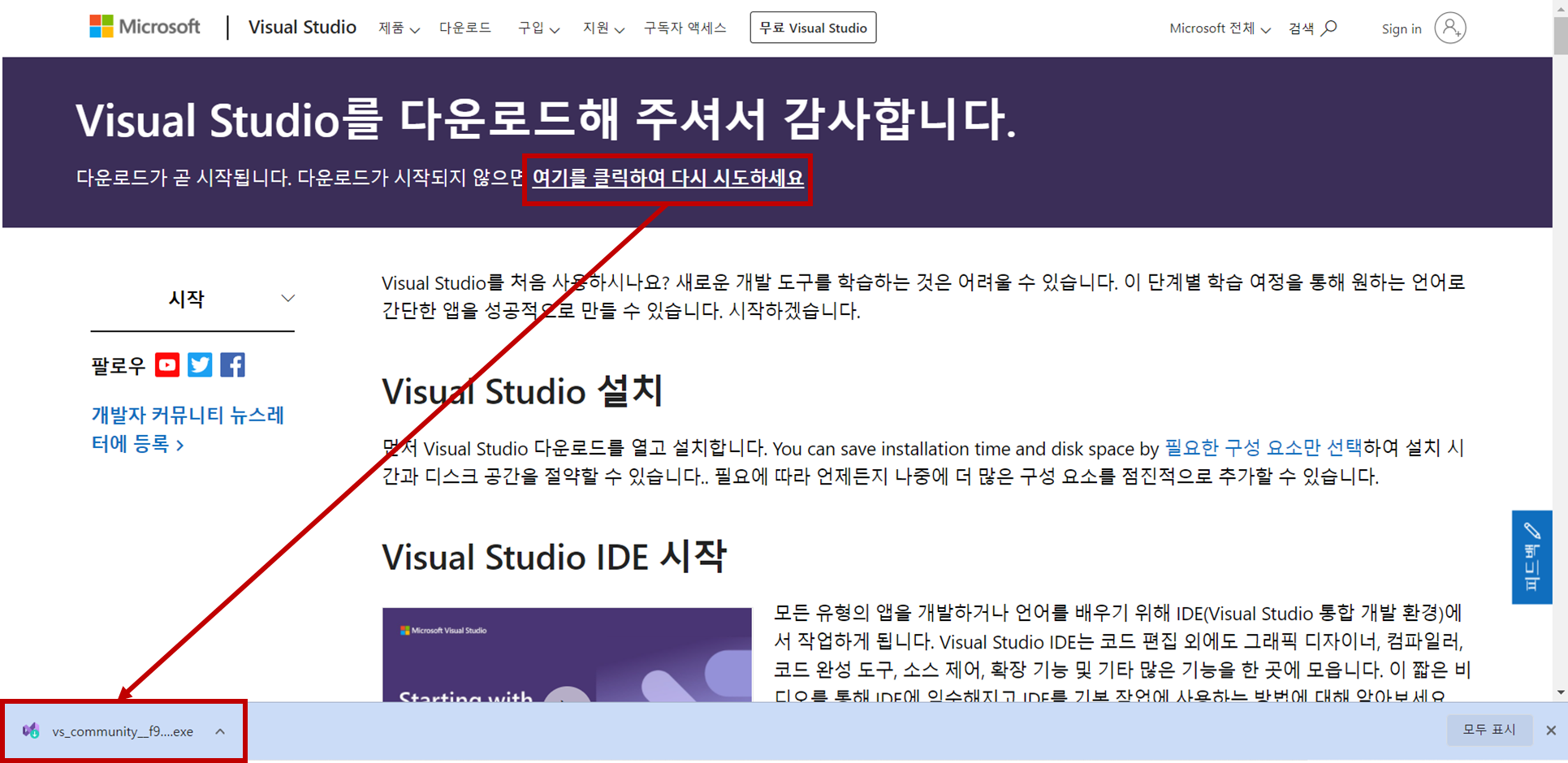Expand the 제품 menu
Image resolution: width=1568 pixels, height=763 pixels.
click(399, 28)
